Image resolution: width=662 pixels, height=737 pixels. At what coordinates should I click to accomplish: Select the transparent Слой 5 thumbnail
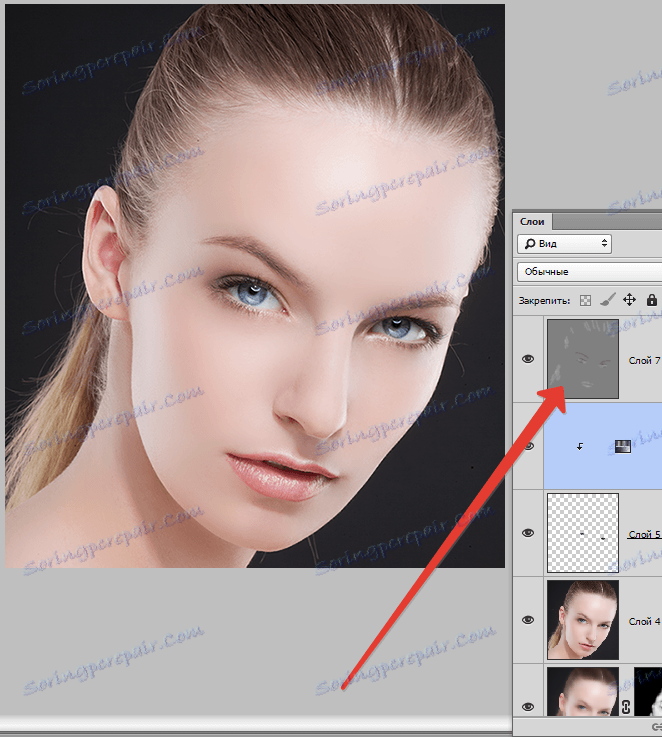click(583, 533)
